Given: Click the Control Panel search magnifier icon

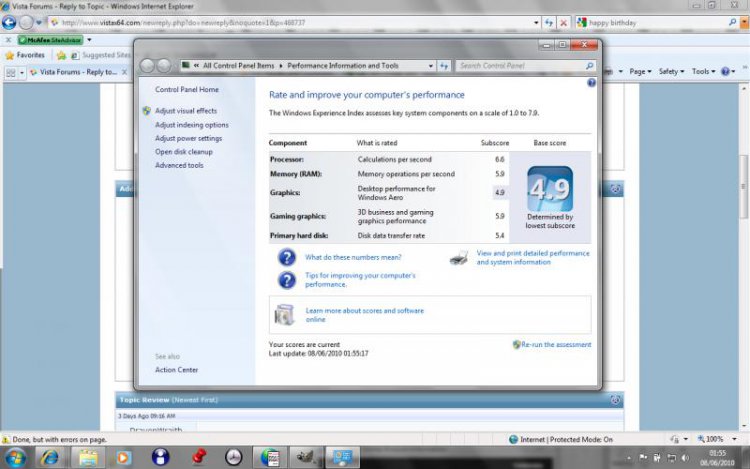Looking at the screenshot, I should coord(589,65).
